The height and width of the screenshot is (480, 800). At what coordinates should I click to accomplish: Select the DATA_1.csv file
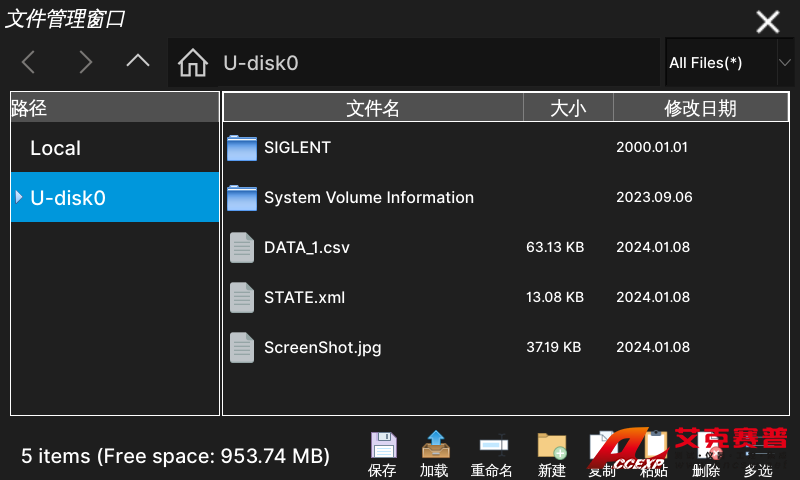pos(306,247)
